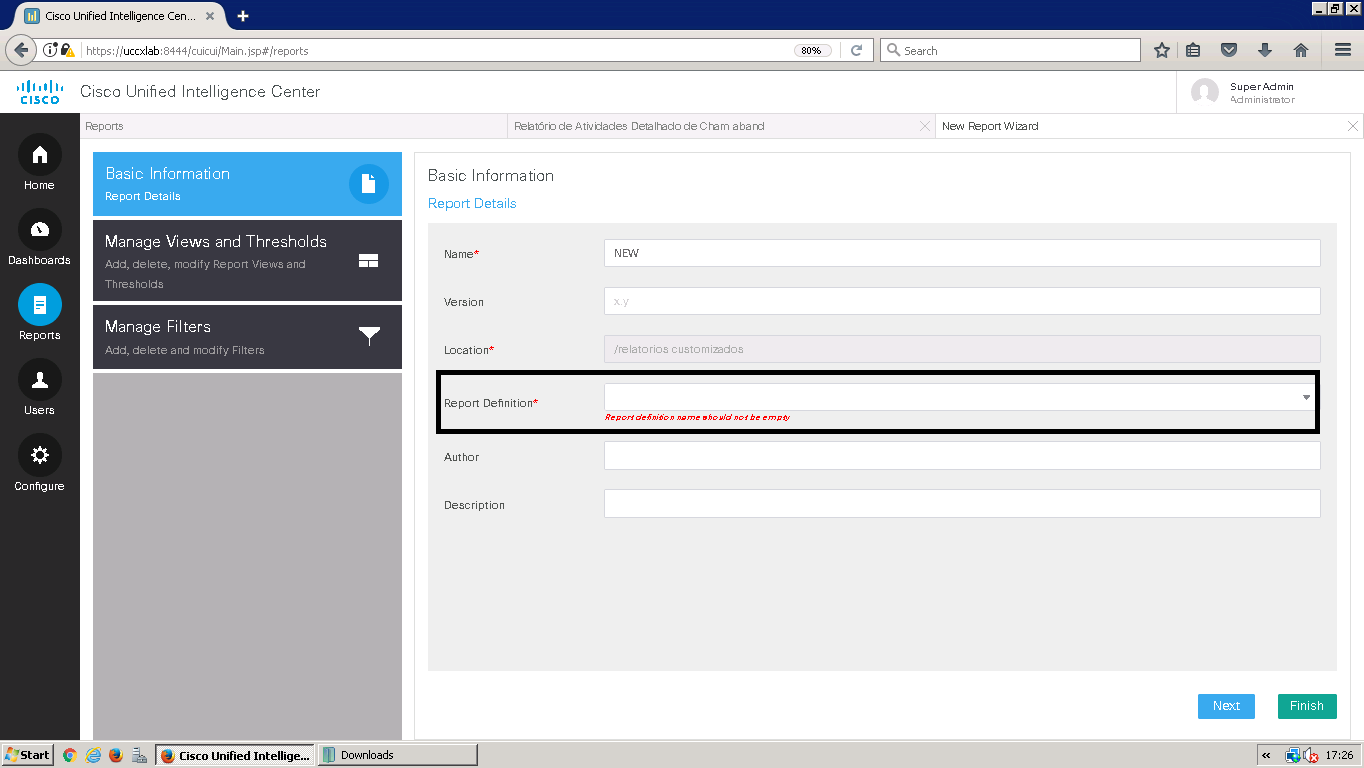Open browser downloads arrow
The image size is (1364, 768).
coord(1265,50)
